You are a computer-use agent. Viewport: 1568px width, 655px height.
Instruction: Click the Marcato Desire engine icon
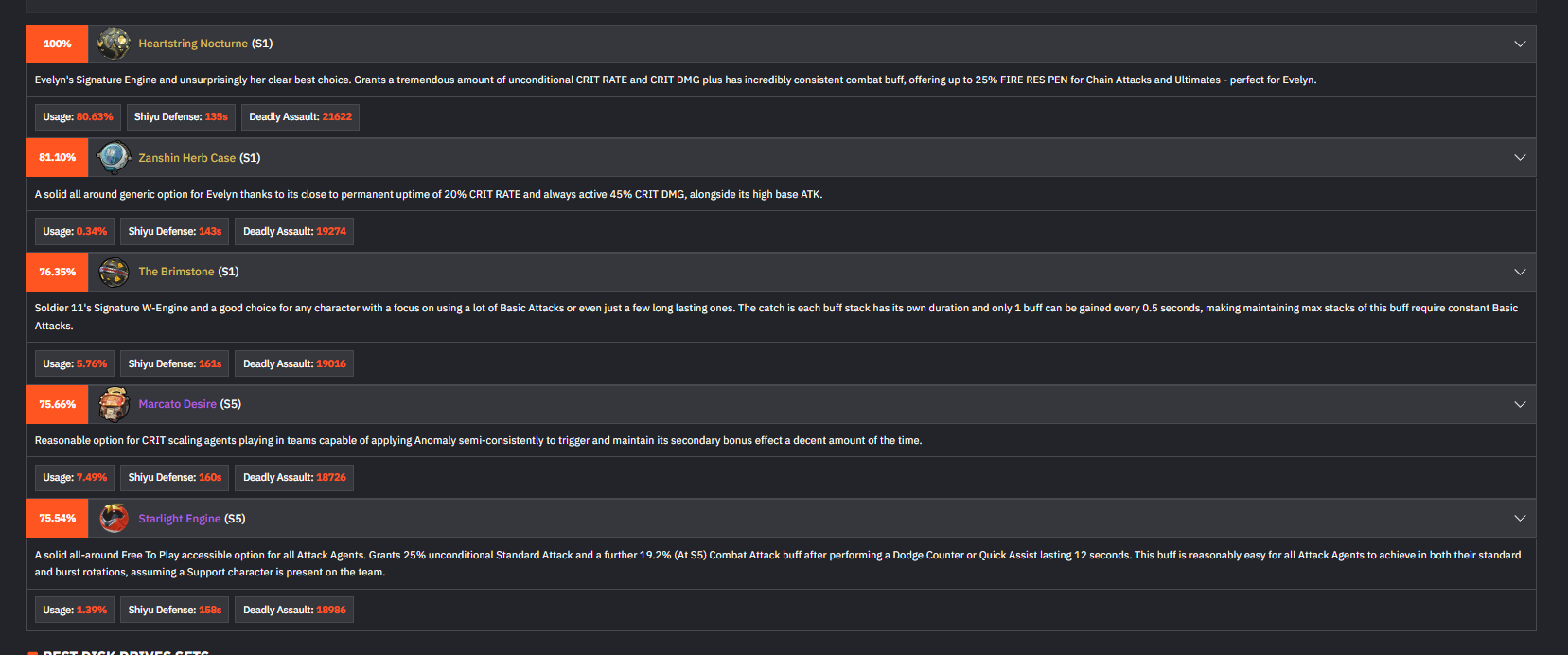tap(114, 404)
